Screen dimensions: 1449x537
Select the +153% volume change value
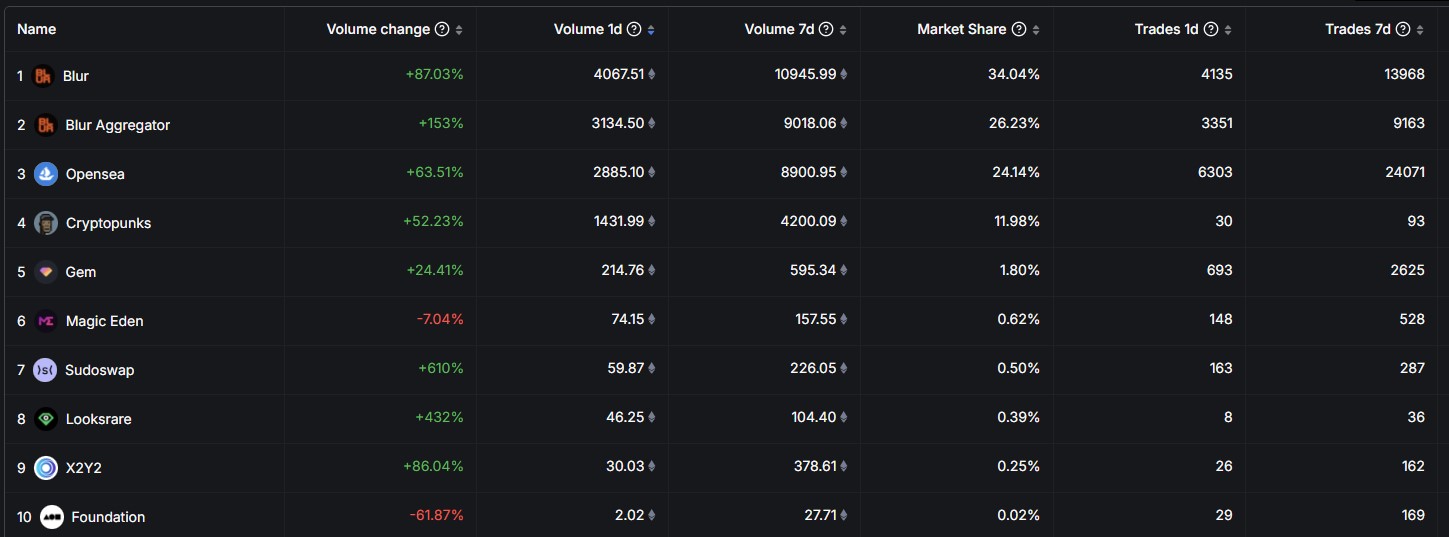click(x=441, y=123)
